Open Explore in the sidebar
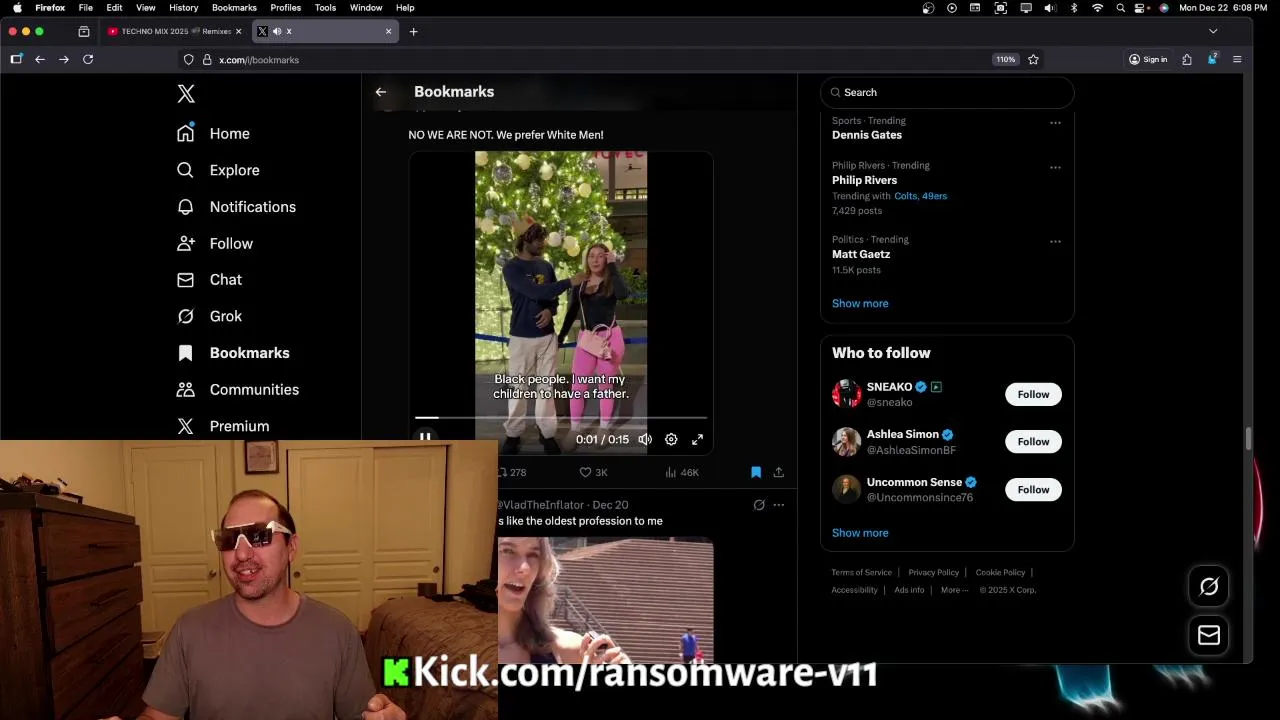 tap(218, 170)
